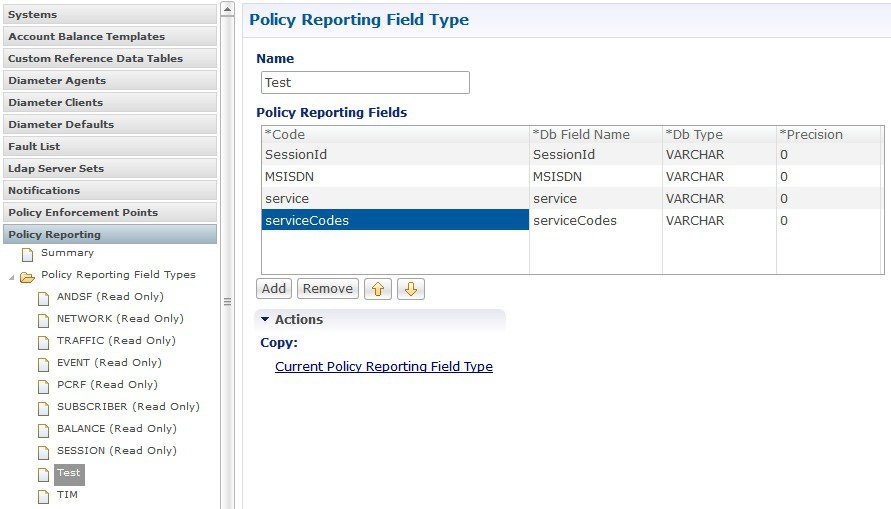Click the TIM document icon

coord(43,496)
